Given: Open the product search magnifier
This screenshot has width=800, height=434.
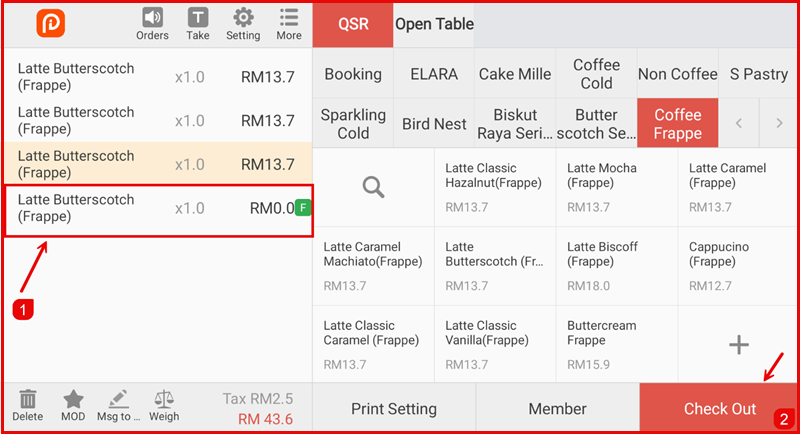Looking at the screenshot, I should pos(373,187).
